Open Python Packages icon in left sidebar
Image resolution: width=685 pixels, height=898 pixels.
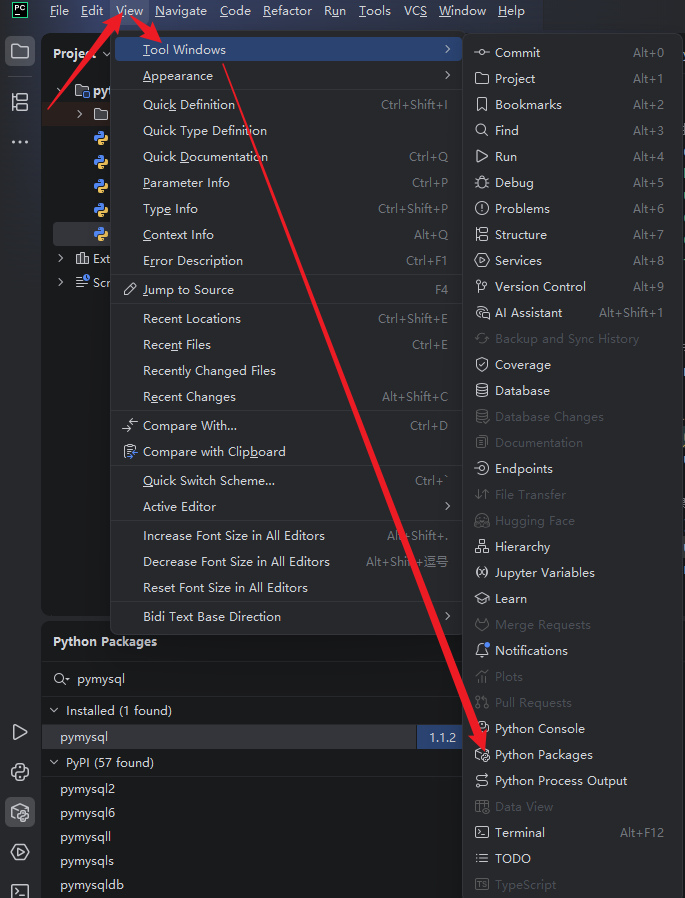(20, 812)
